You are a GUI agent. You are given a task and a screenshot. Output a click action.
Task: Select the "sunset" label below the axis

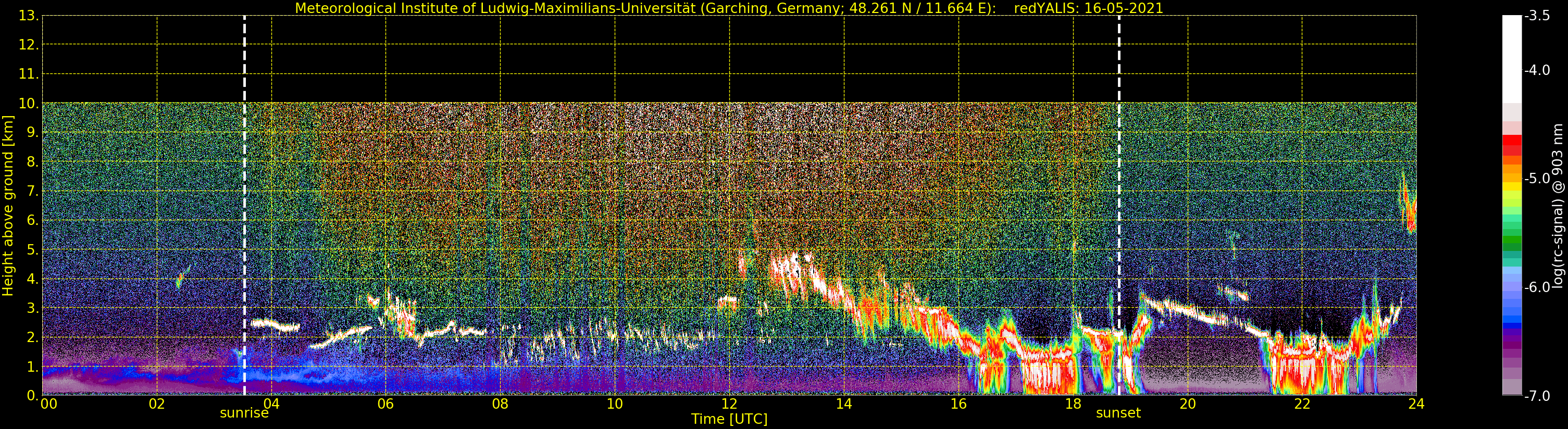pyautogui.click(x=1118, y=413)
